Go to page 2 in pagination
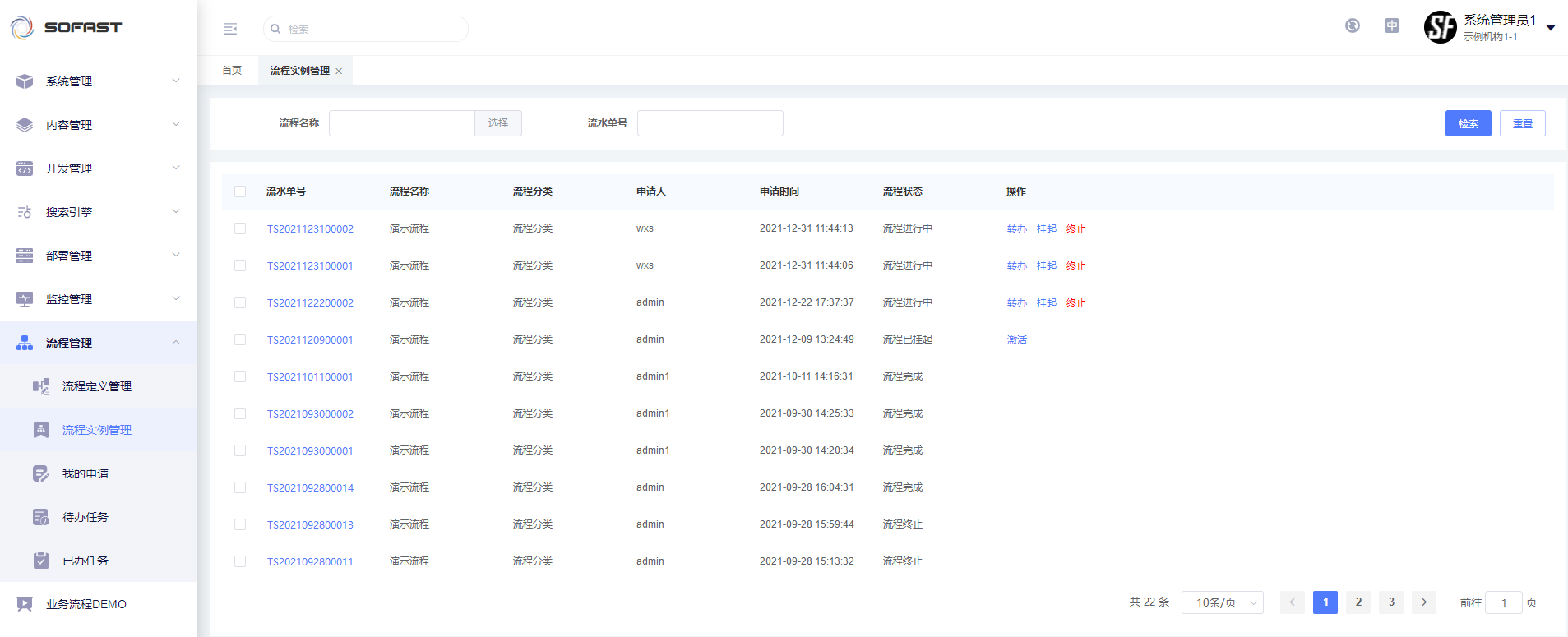Viewport: 1568px width, 637px height. coord(1358,602)
